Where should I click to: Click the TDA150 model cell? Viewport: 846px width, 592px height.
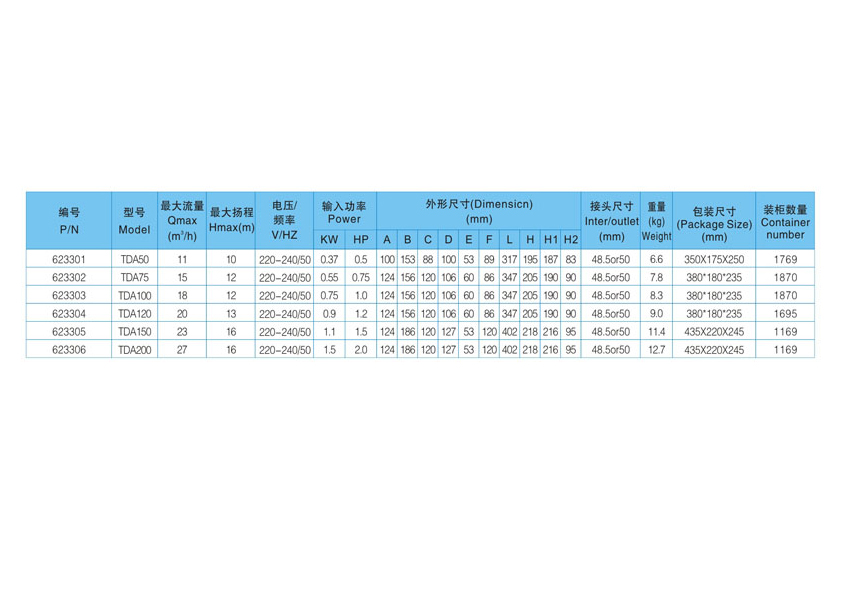(134, 332)
